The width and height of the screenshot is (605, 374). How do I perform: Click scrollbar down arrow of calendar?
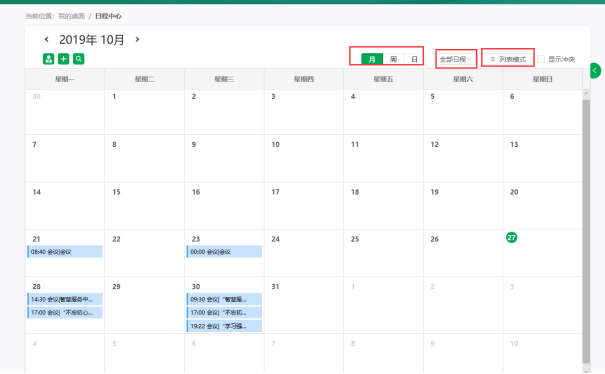coord(586,371)
